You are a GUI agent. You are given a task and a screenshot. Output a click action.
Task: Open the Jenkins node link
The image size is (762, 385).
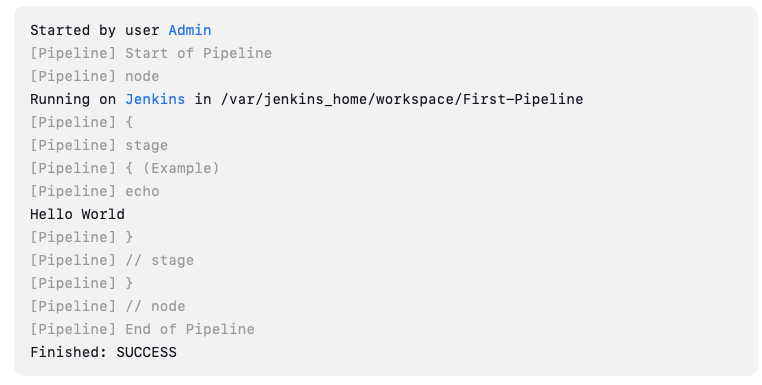click(155, 99)
